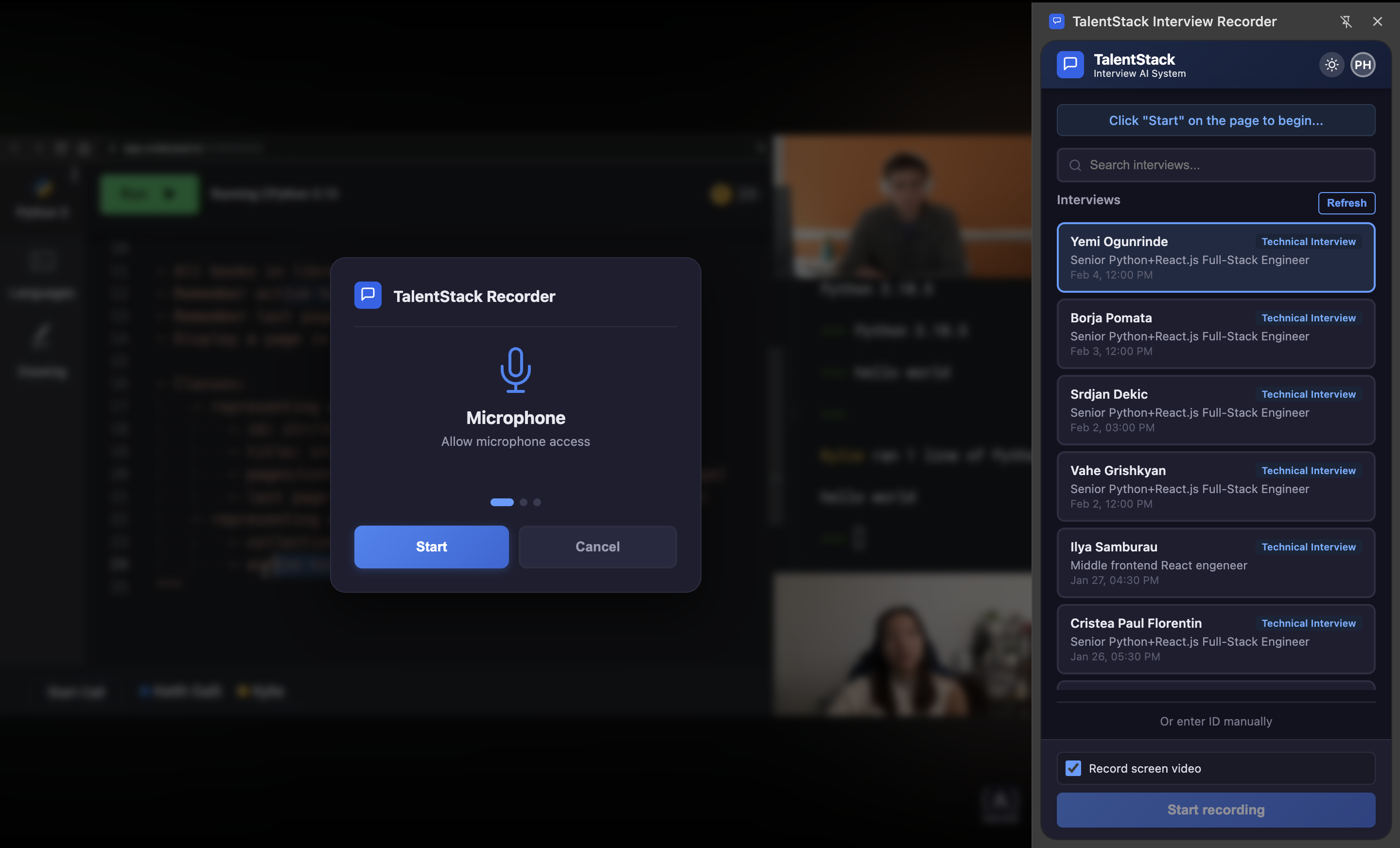
Task: Open the PH user profile avatar
Action: [1363, 64]
